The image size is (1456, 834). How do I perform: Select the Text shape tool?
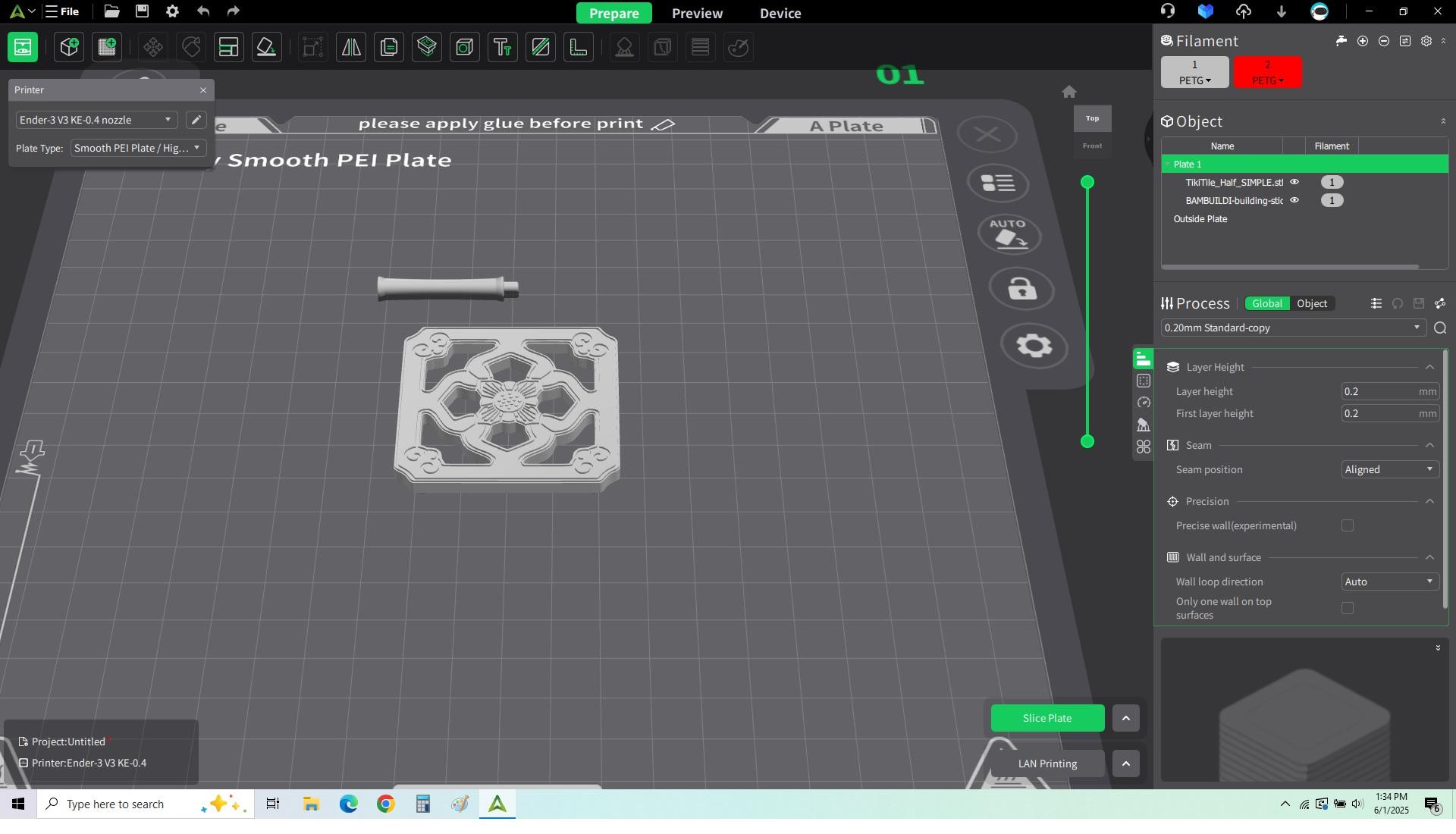(503, 47)
